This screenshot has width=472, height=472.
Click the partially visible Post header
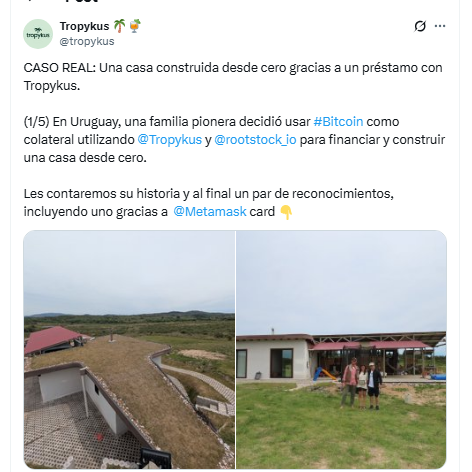pyautogui.click(x=82, y=1)
